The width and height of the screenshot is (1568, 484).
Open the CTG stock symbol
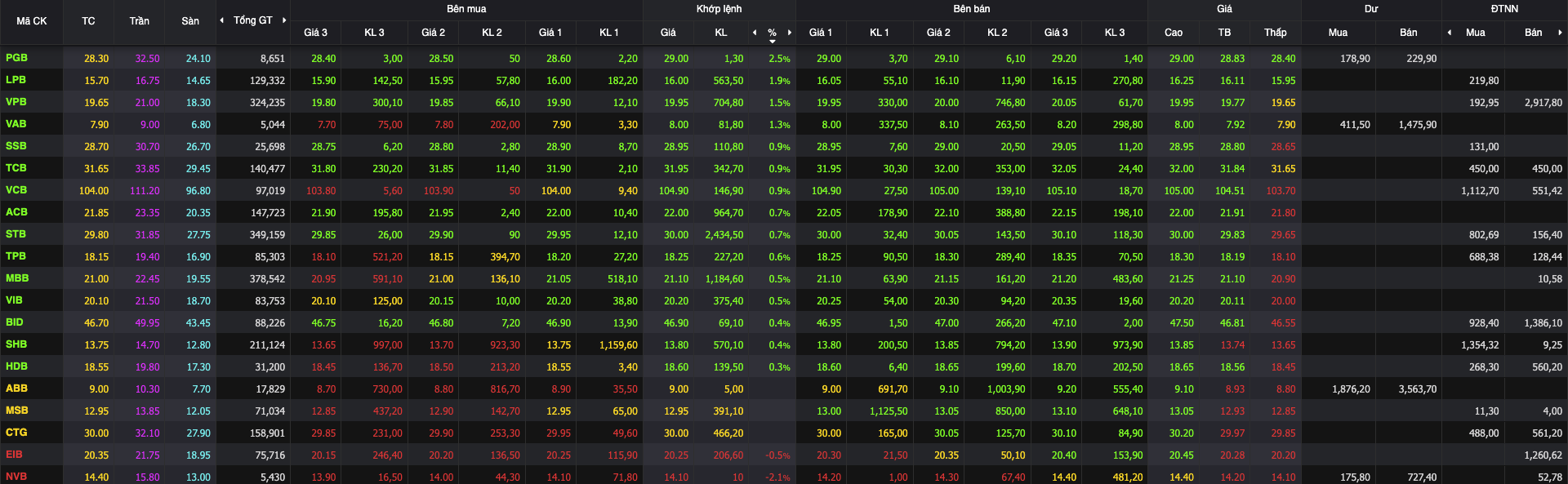16,433
